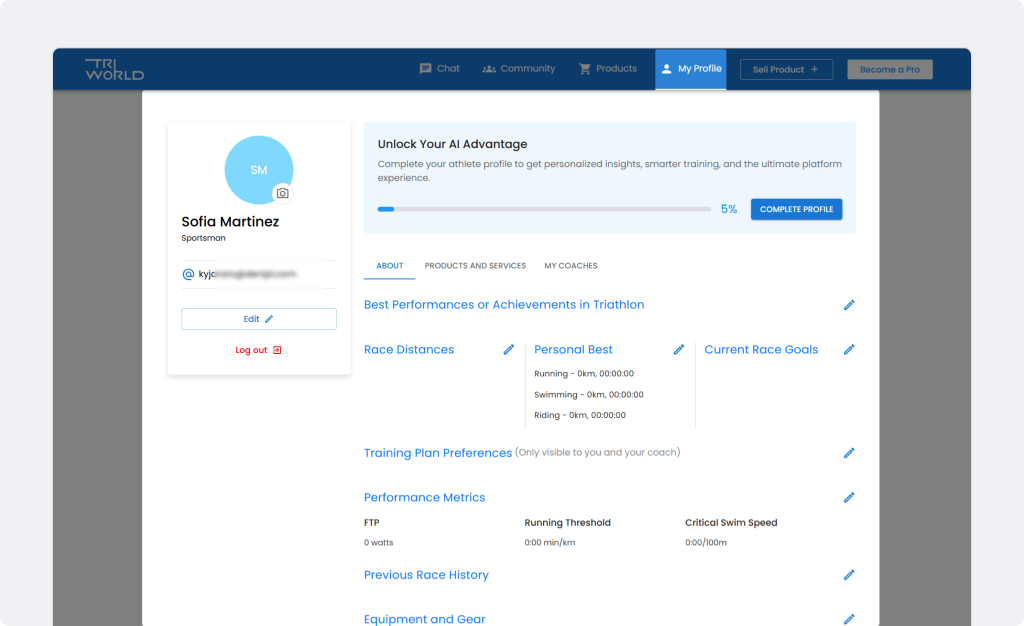Click the Performance Metrics edit pencil
The image size is (1024, 626).
pos(849,497)
